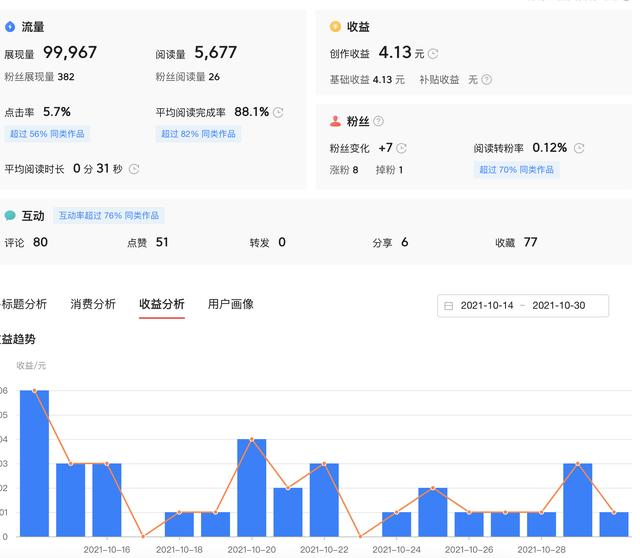Select the 收益分析 tab
The height and width of the screenshot is (558, 640).
[x=162, y=304]
